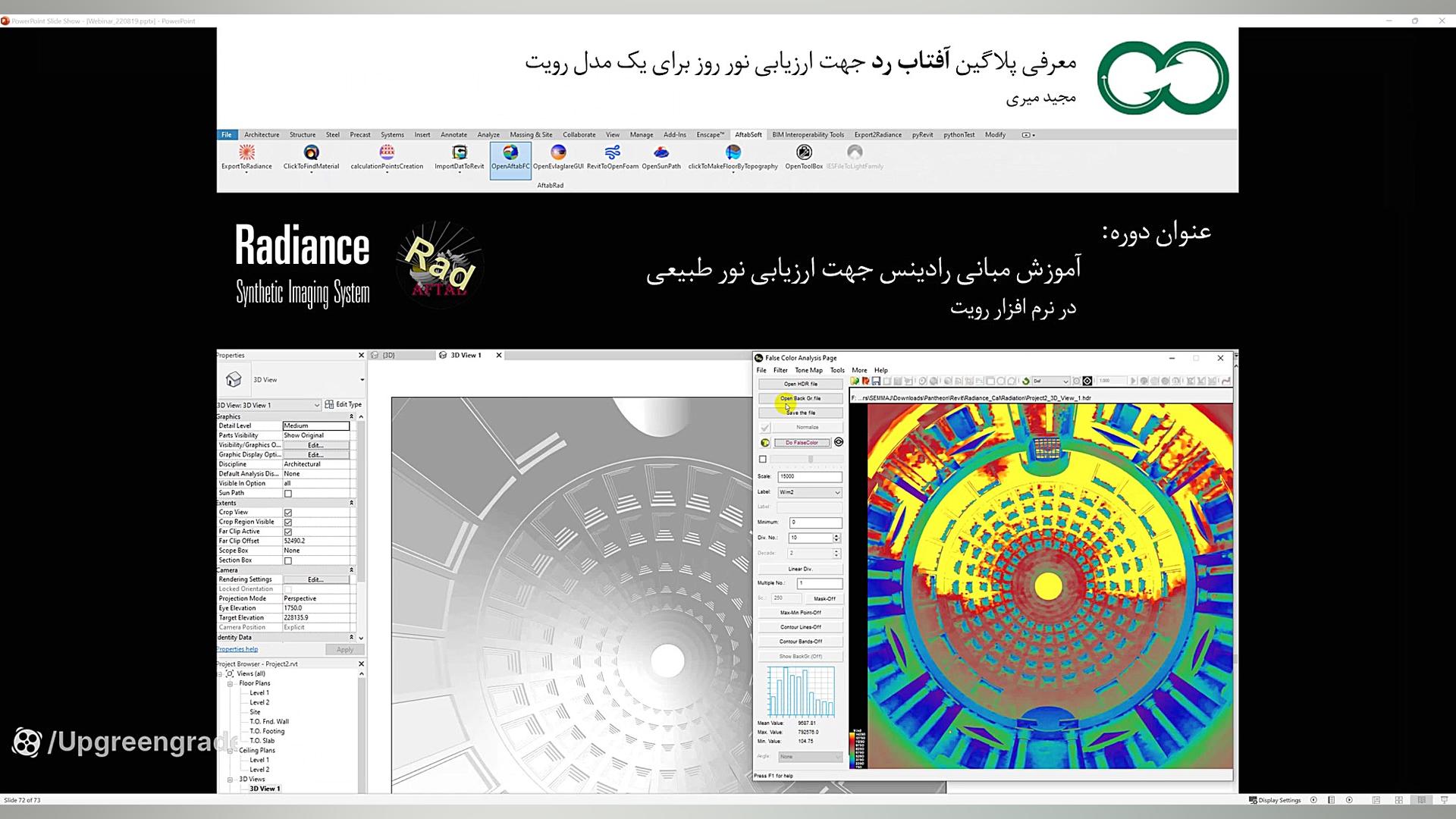
Task: Click the checkmark box next to Normalize
Action: point(765,428)
